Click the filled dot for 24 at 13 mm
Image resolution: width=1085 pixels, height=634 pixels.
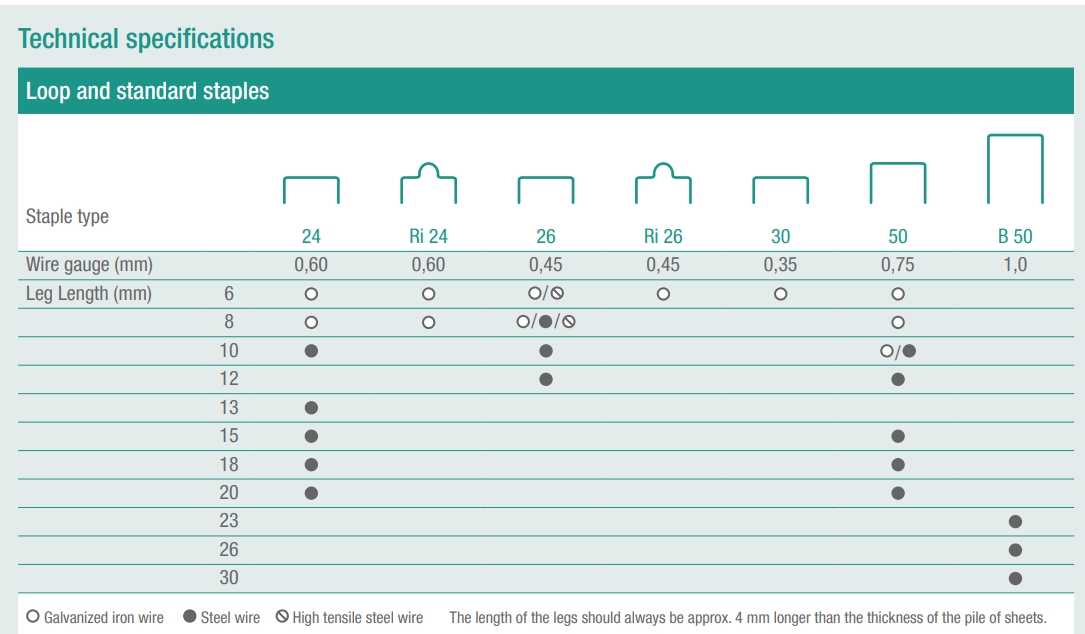click(x=311, y=408)
